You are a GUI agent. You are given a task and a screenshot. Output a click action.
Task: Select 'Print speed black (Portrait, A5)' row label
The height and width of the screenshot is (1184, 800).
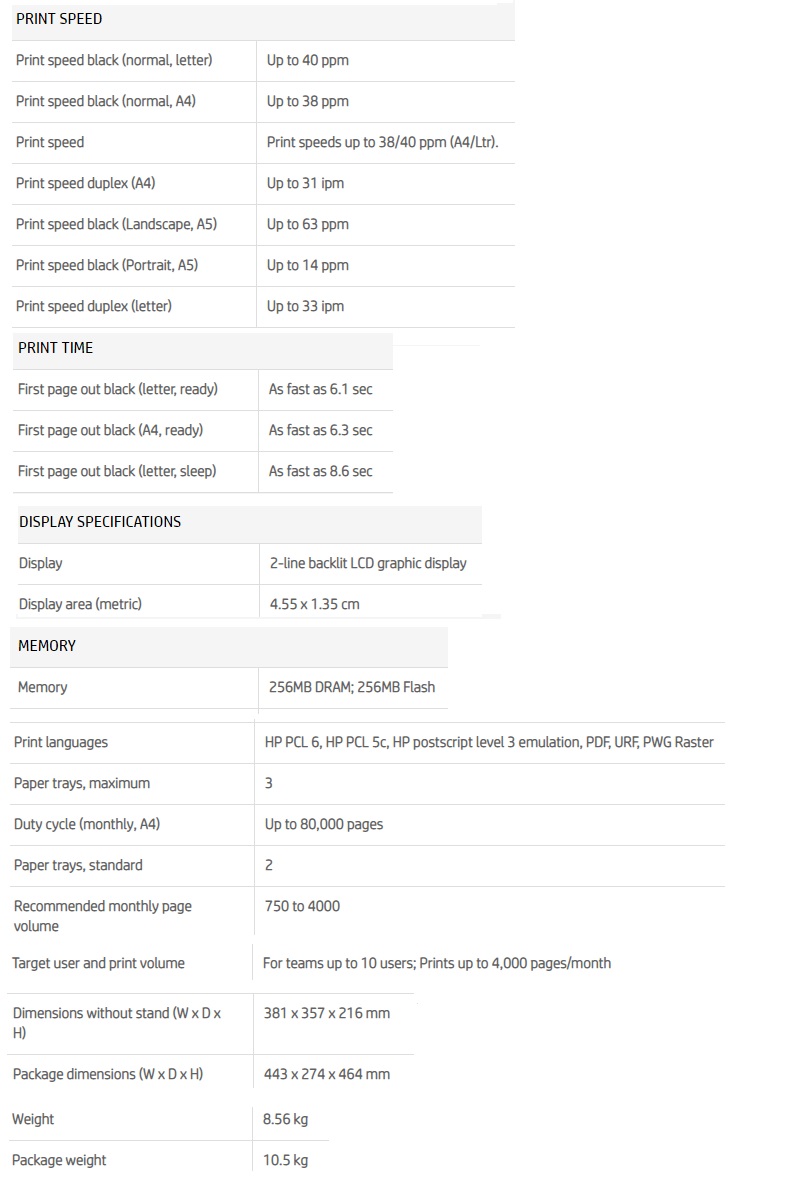(107, 265)
